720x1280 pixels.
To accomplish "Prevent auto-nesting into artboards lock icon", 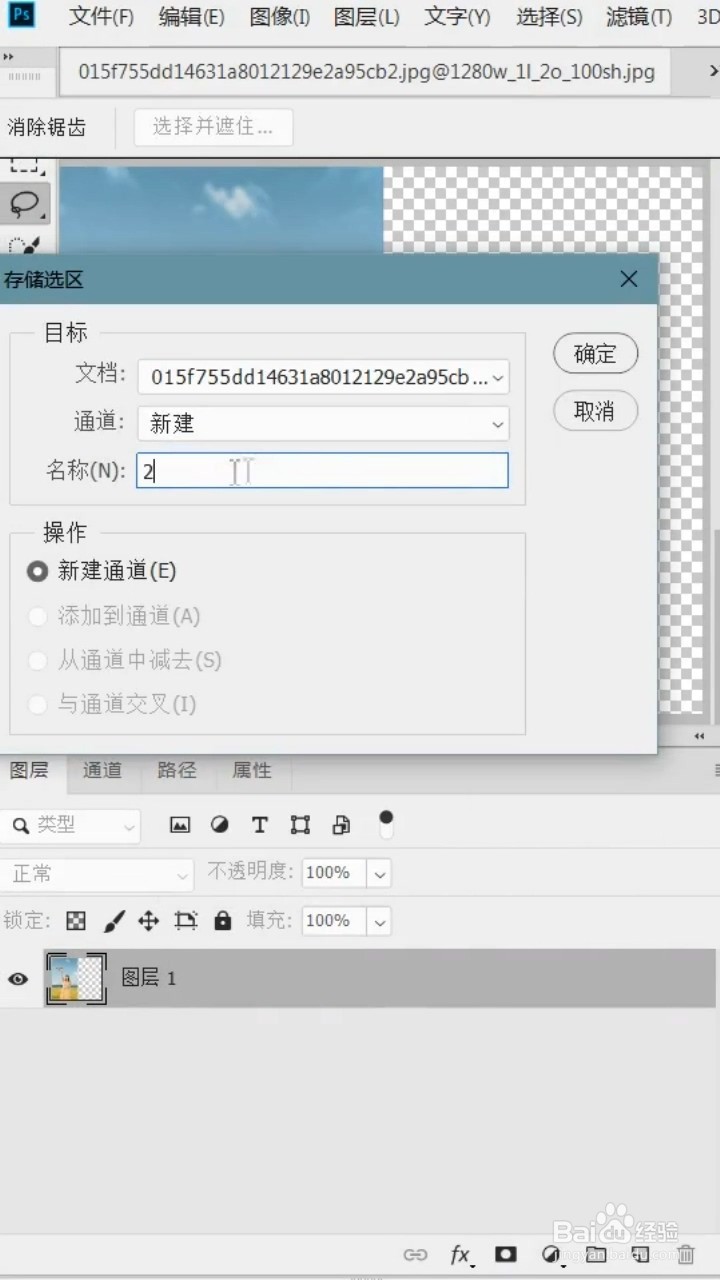I will click(186, 921).
